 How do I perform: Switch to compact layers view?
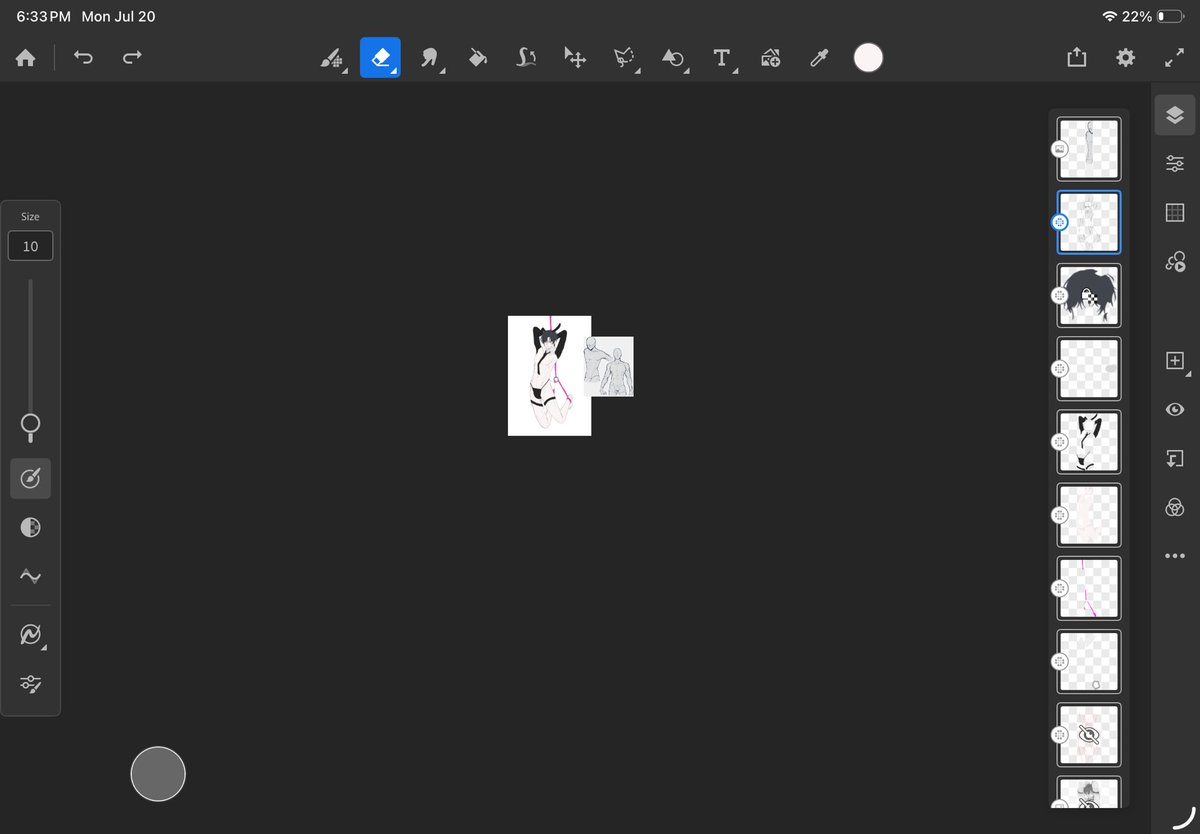click(x=1175, y=115)
